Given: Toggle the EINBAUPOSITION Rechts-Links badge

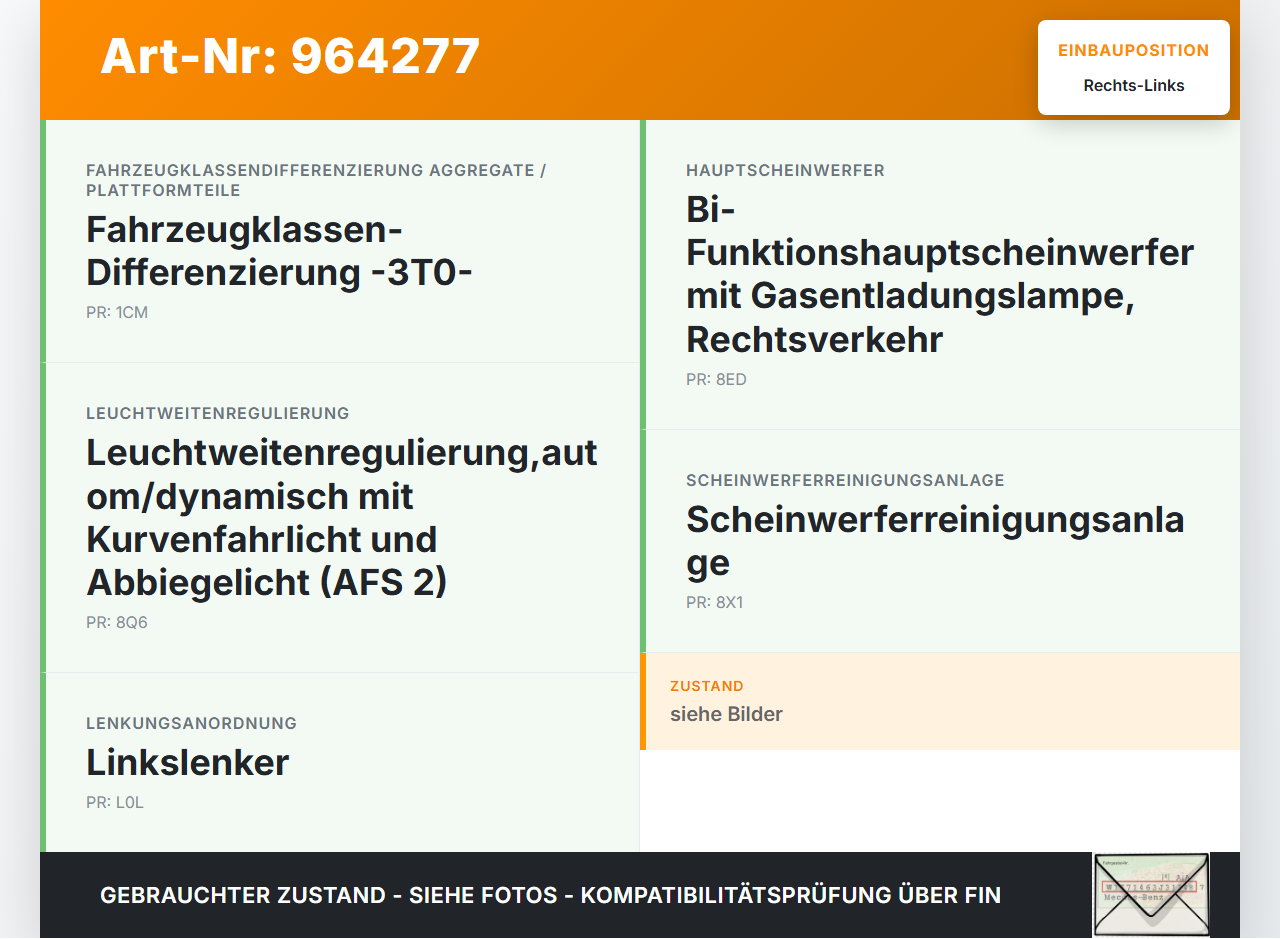Looking at the screenshot, I should click(x=1133, y=67).
